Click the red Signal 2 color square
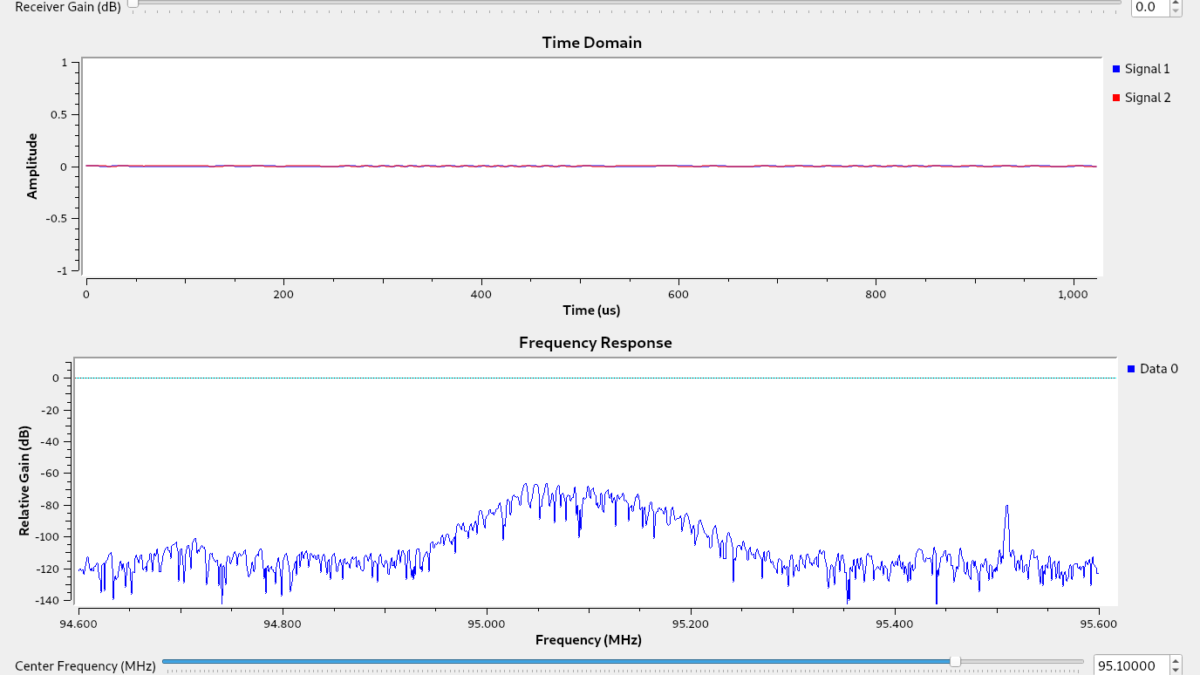This screenshot has height=675, width=1200. pyautogui.click(x=1116, y=98)
